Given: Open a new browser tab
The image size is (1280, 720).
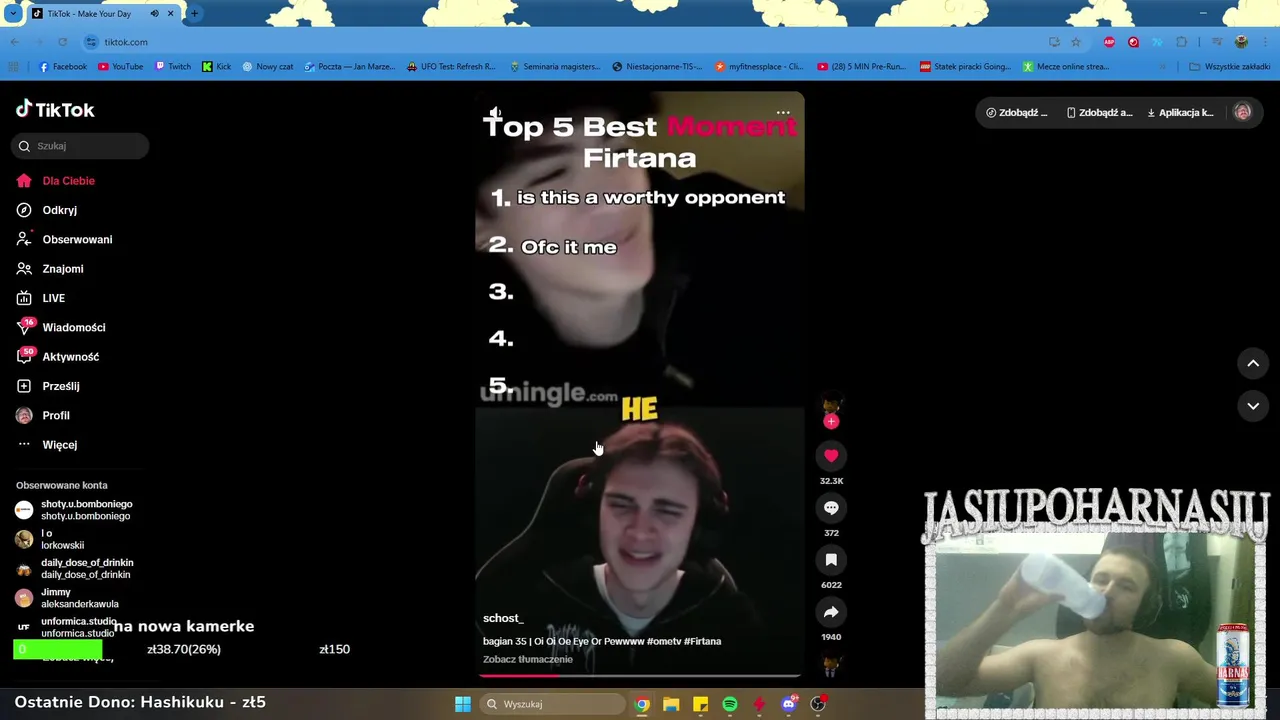Looking at the screenshot, I should [194, 14].
